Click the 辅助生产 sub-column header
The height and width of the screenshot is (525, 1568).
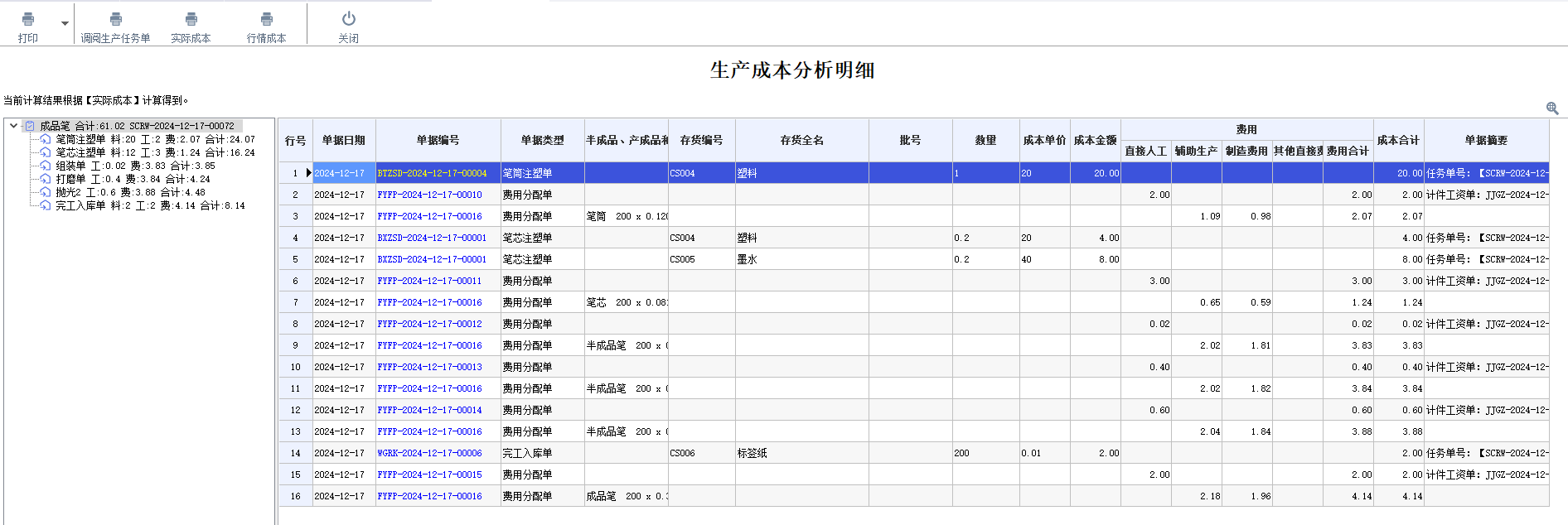1197,151
